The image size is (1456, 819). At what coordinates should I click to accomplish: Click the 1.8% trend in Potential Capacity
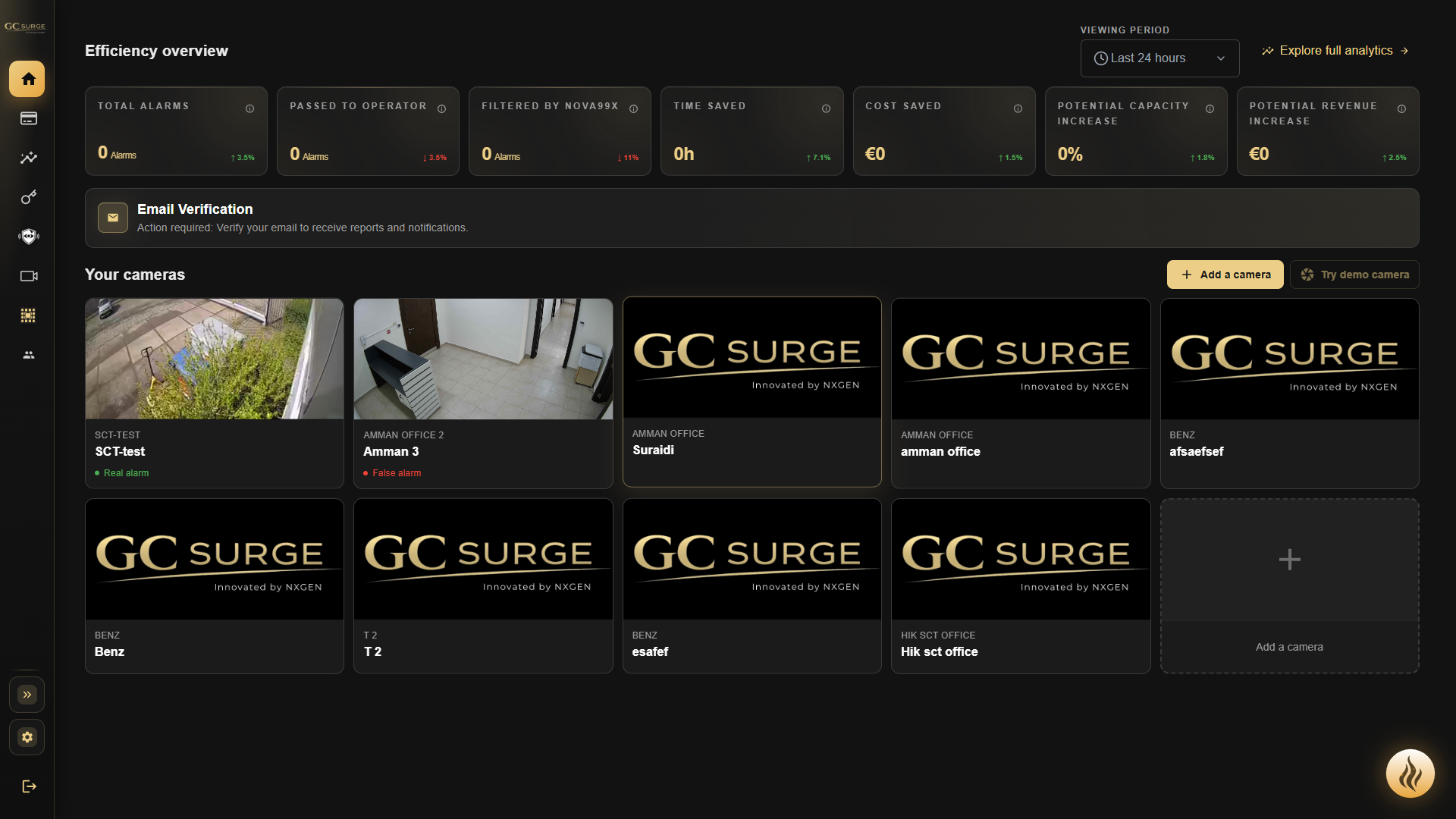1202,158
